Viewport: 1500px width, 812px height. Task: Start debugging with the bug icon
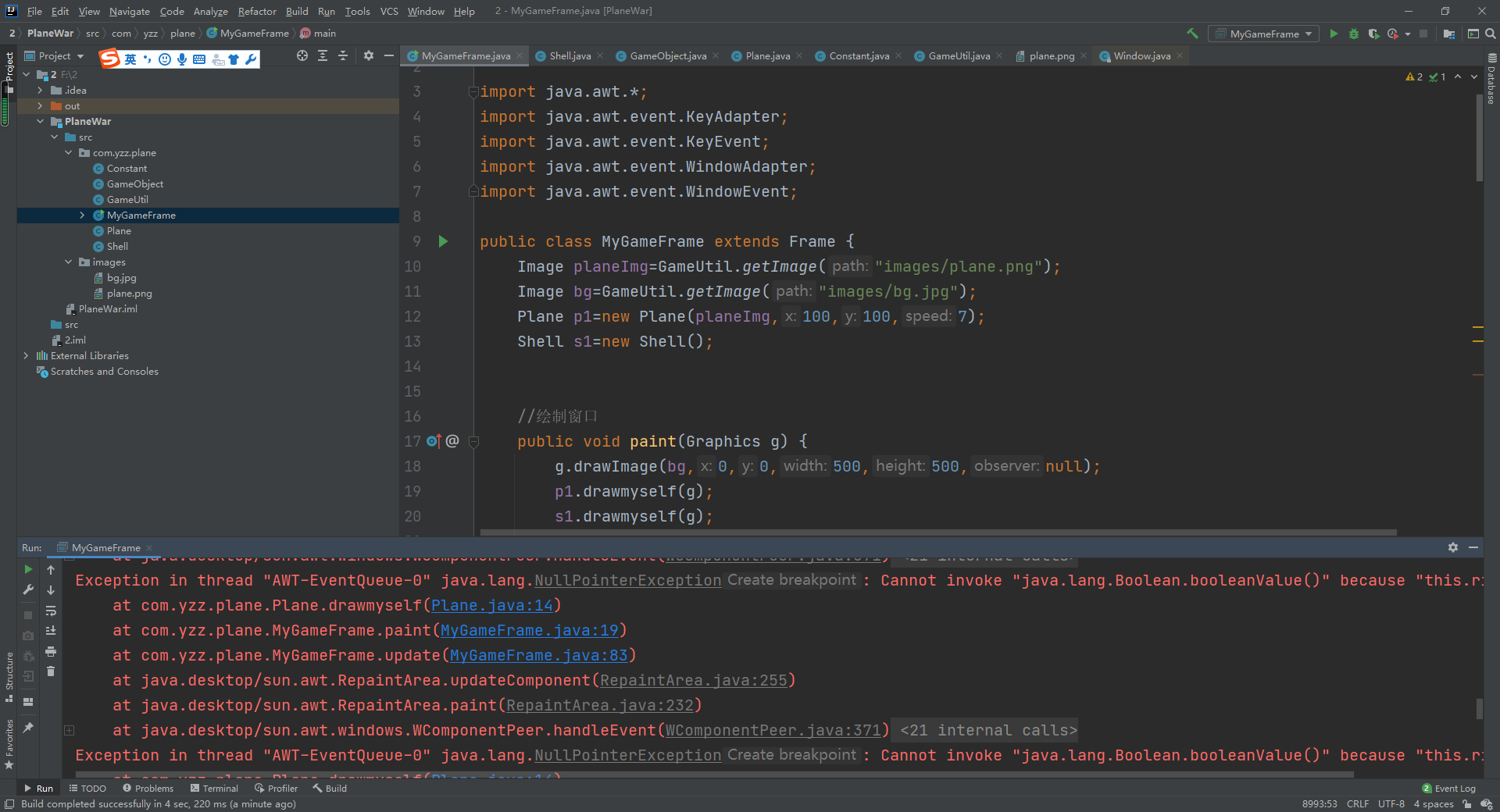tap(1354, 34)
